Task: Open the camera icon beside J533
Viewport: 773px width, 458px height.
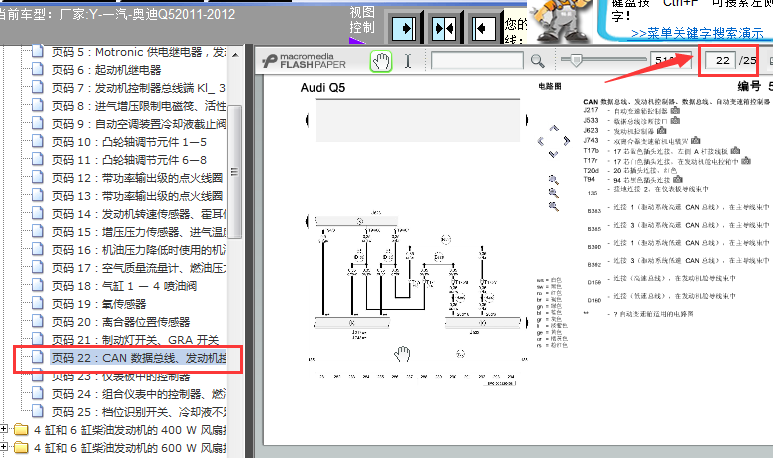Action: point(675,120)
